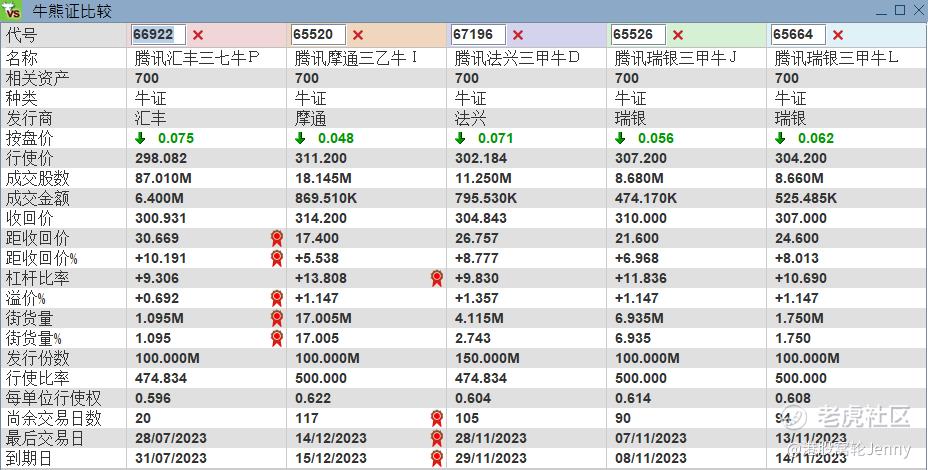
Task: Select the name 腾讯摩通三乙牛I
Action: pos(356,58)
